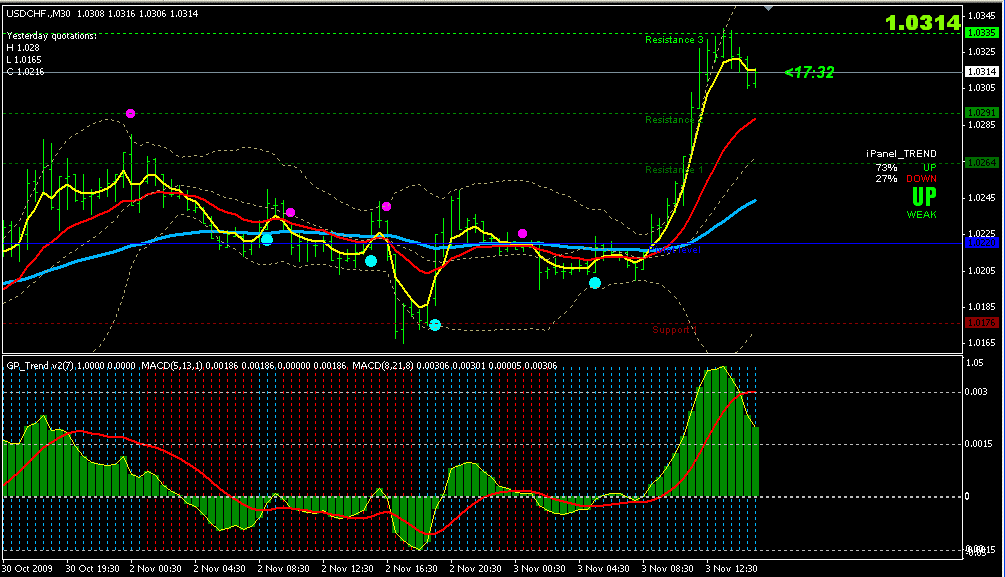
Task: Click the '2 Nov 12:30' time axis label
Action: pos(347,569)
